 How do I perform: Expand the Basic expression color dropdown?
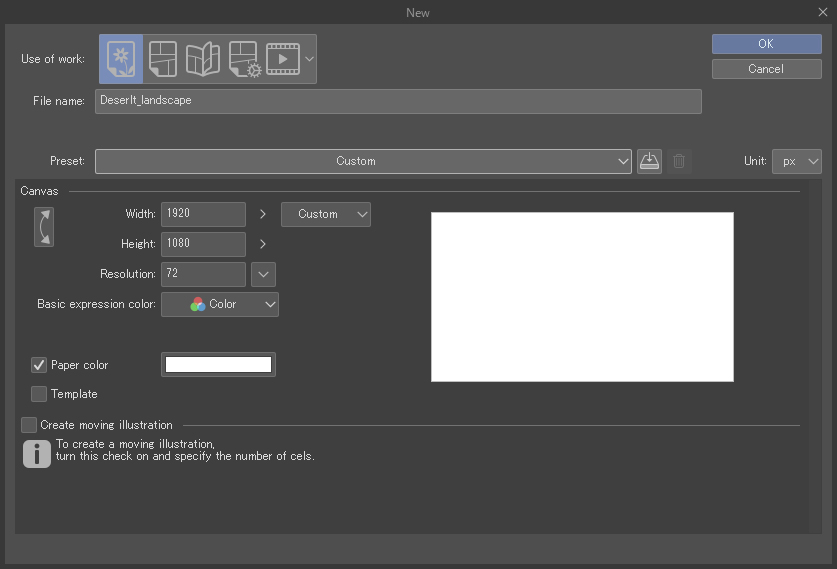(220, 304)
